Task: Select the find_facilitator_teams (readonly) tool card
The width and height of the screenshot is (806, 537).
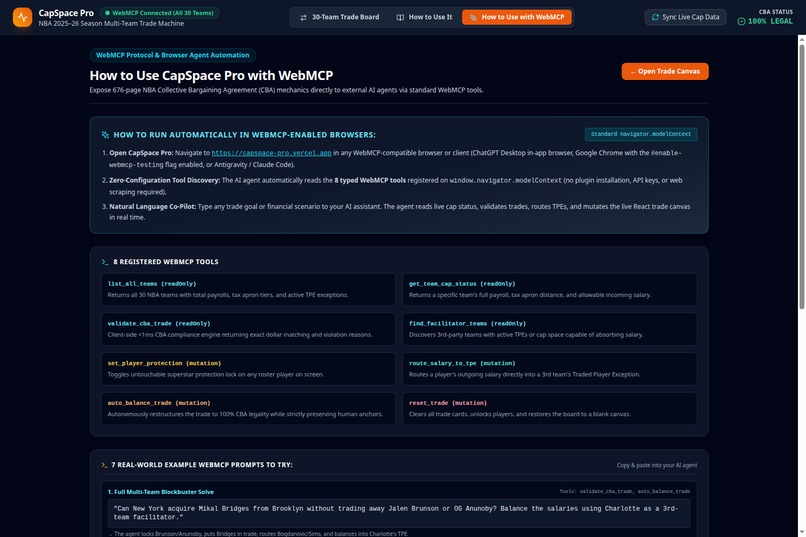Action: click(x=549, y=329)
